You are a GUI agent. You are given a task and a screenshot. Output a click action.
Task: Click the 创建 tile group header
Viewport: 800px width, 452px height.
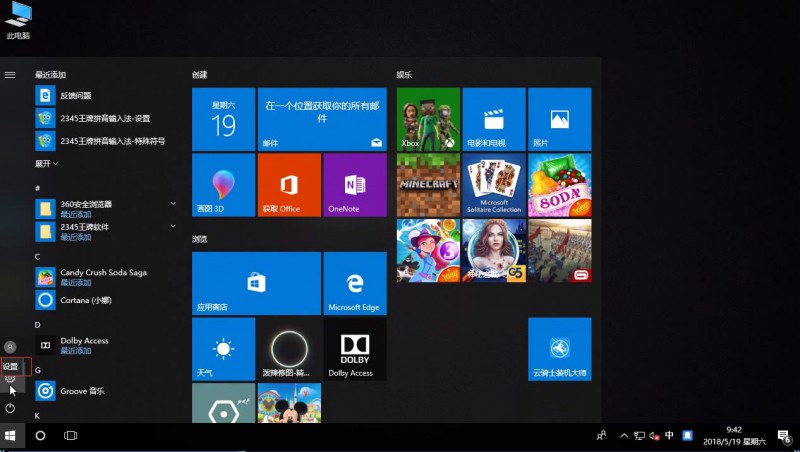tap(199, 75)
